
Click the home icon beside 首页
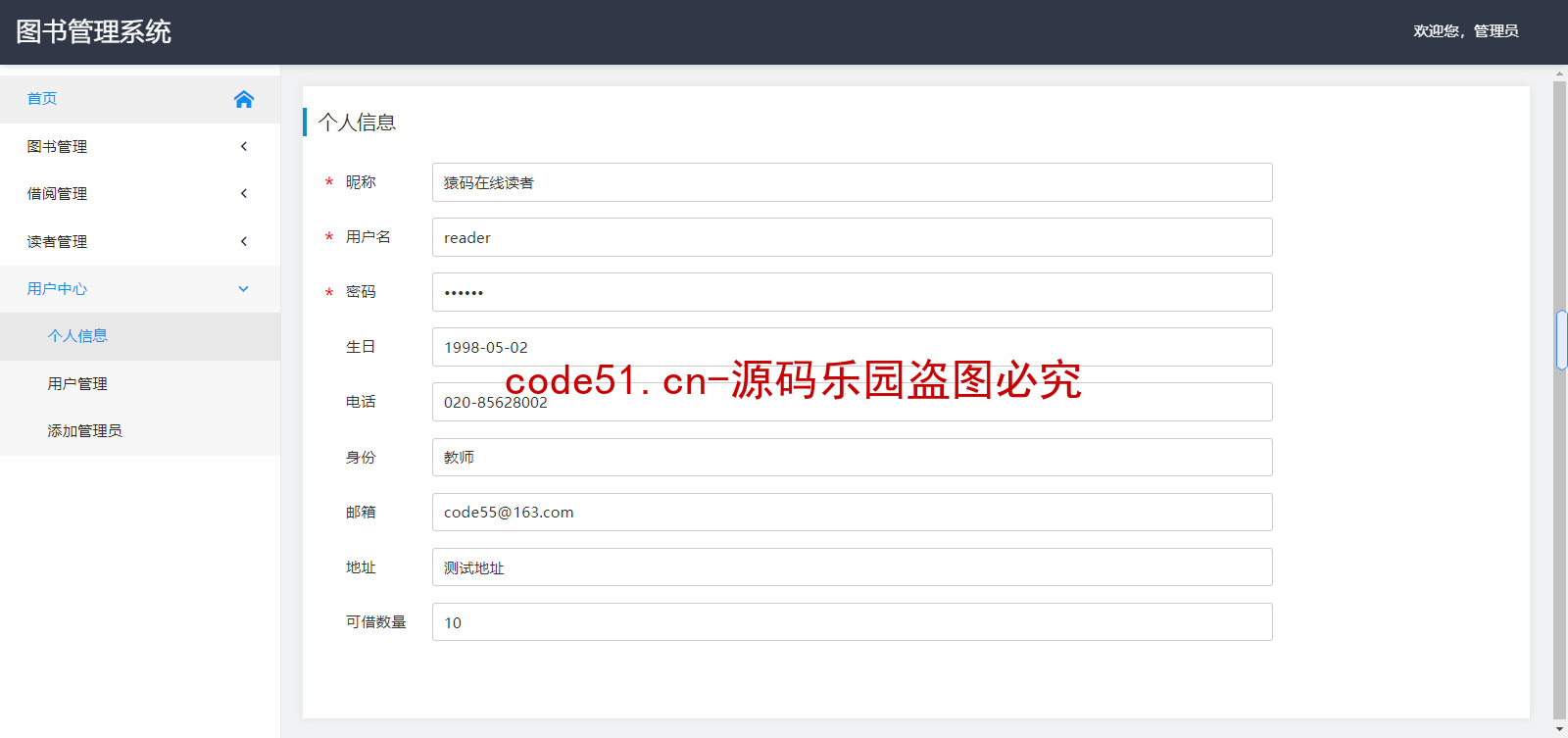pos(244,99)
